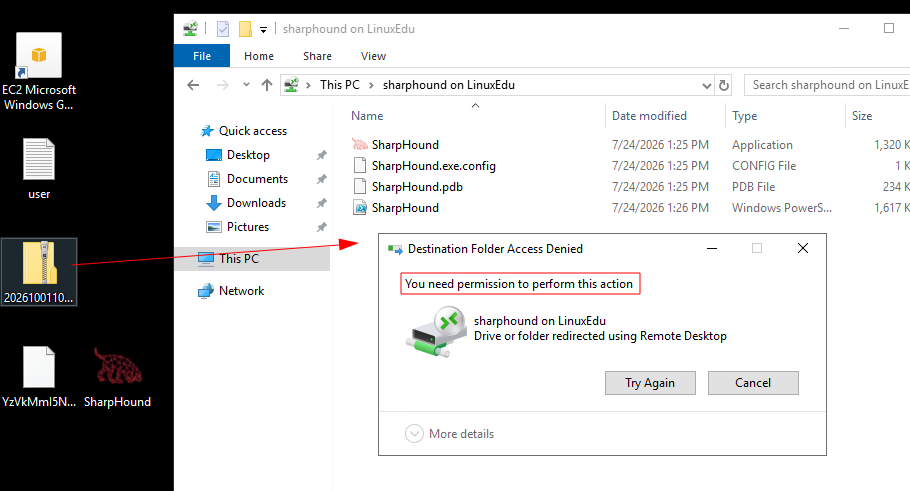Select the user text file on desktop
Image resolution: width=910 pixels, height=491 pixels.
click(39, 168)
